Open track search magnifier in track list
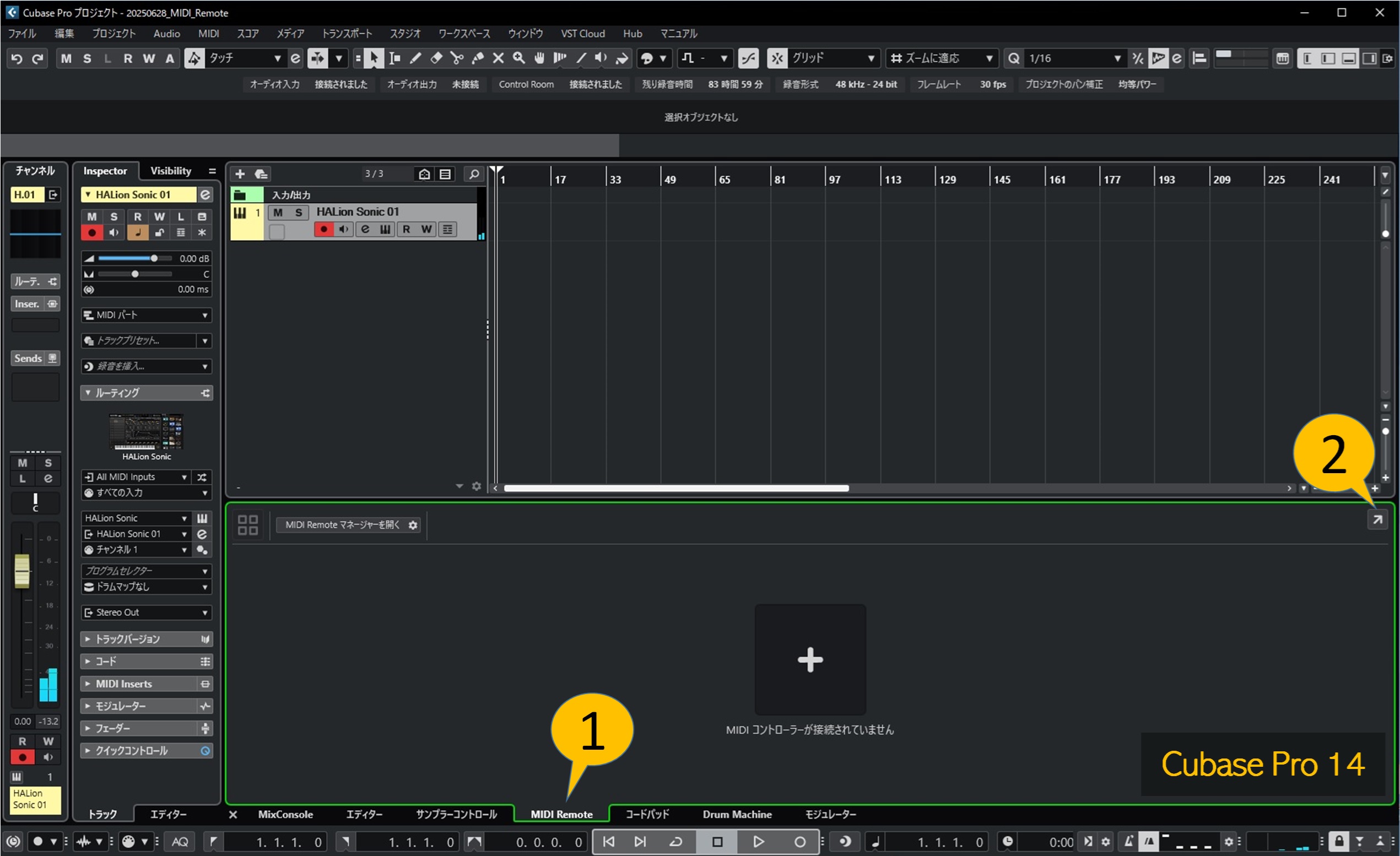 pos(473,174)
